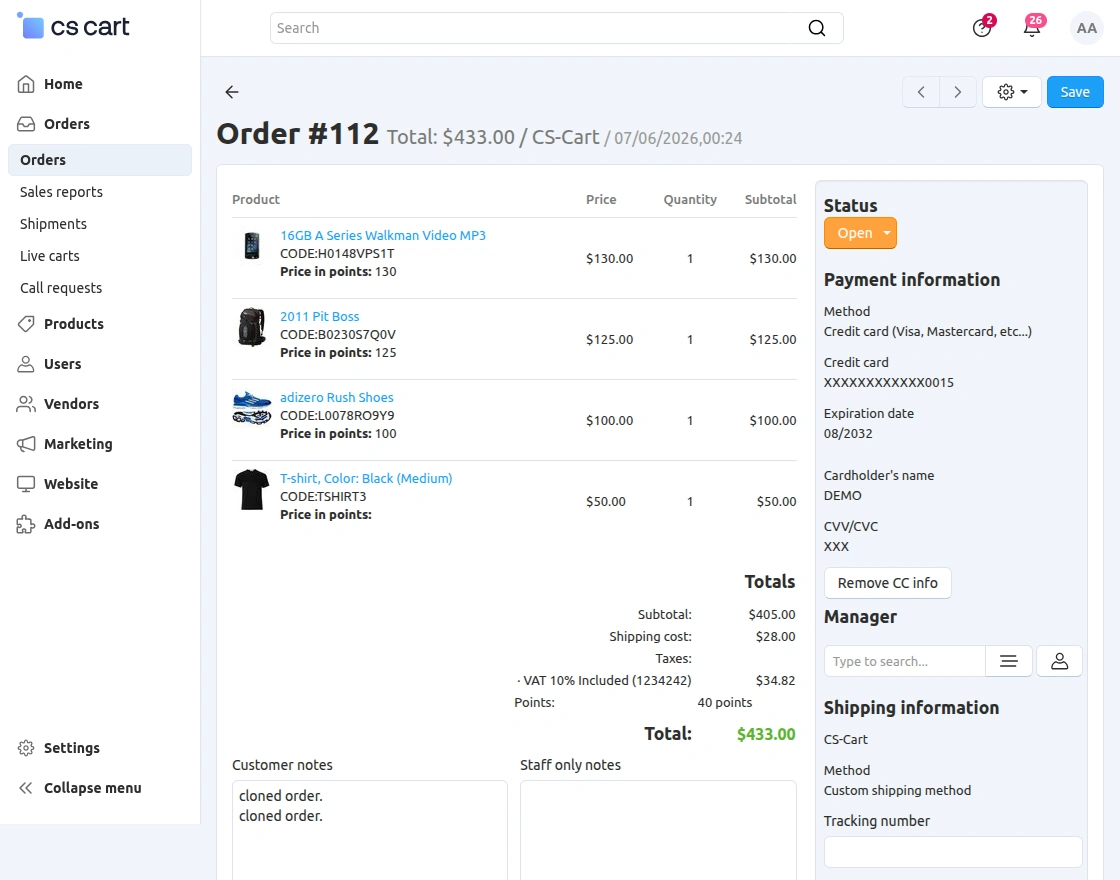Click the Vendors people icon
The height and width of the screenshot is (880, 1120).
[26, 404]
